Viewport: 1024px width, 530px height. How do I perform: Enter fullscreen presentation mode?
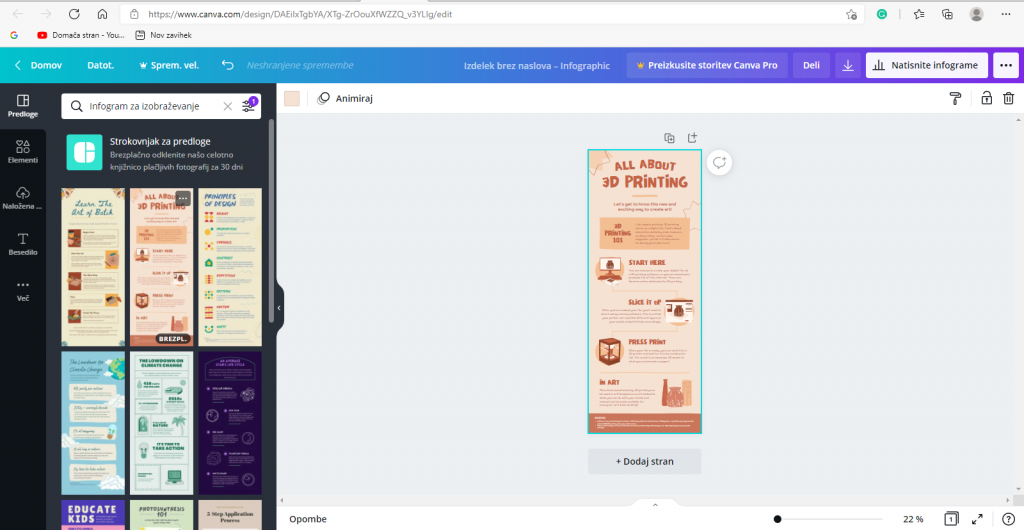click(978, 519)
